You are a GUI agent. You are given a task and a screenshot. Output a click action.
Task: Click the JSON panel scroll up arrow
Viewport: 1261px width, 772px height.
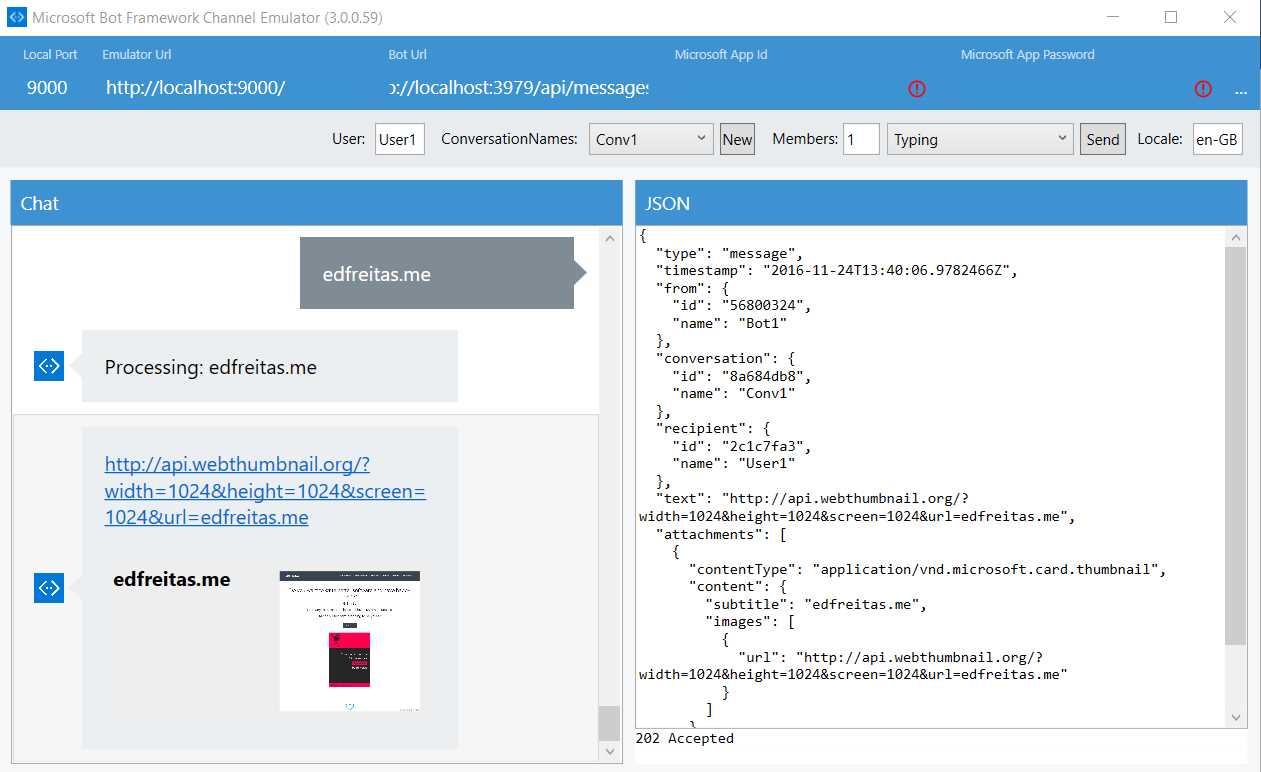[x=1237, y=238]
